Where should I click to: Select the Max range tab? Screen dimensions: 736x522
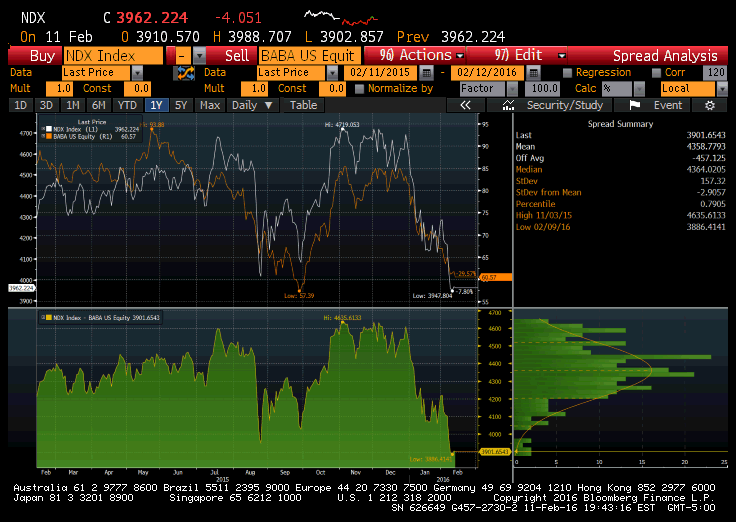pos(210,105)
